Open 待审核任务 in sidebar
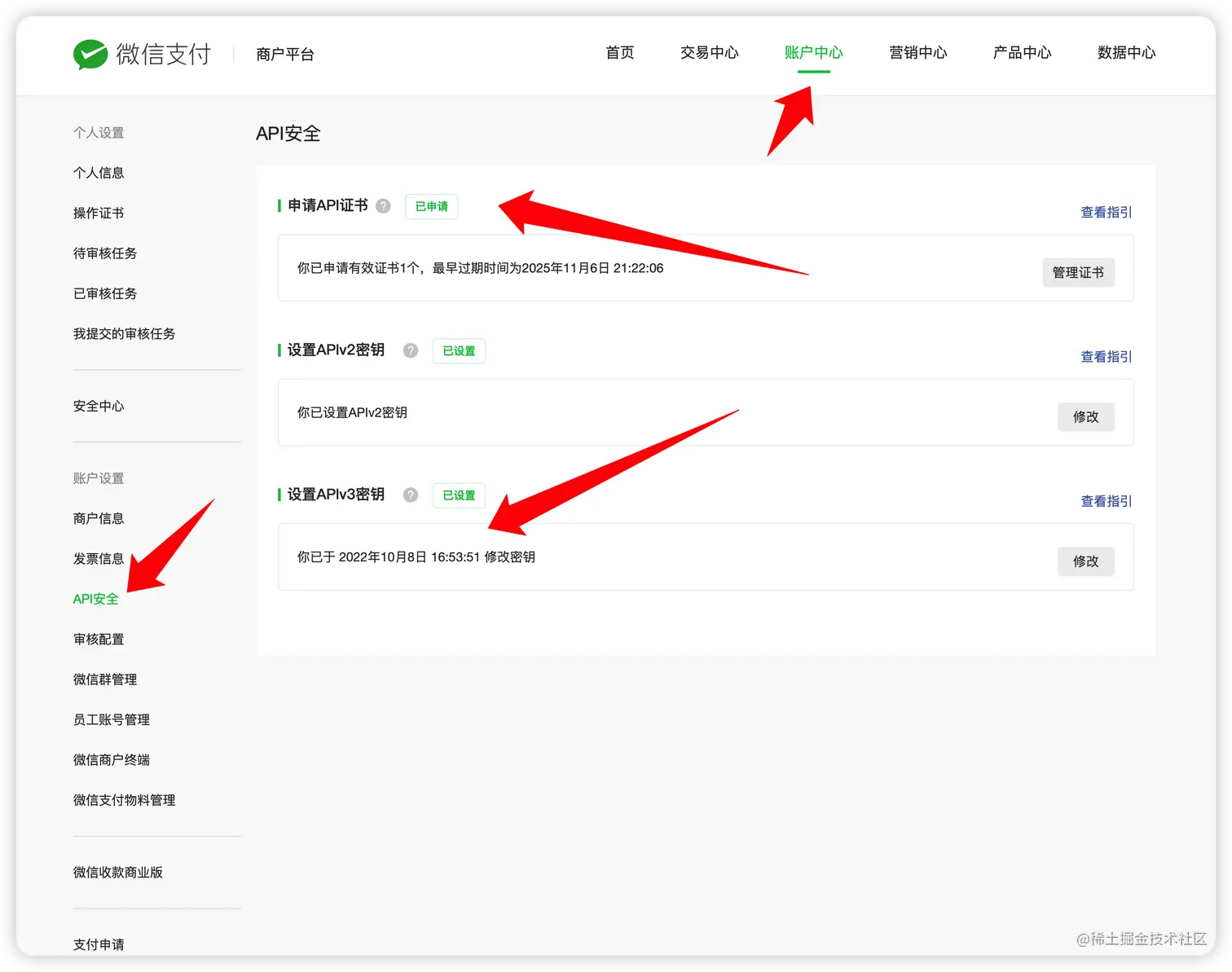The height and width of the screenshot is (972, 1232). [105, 253]
